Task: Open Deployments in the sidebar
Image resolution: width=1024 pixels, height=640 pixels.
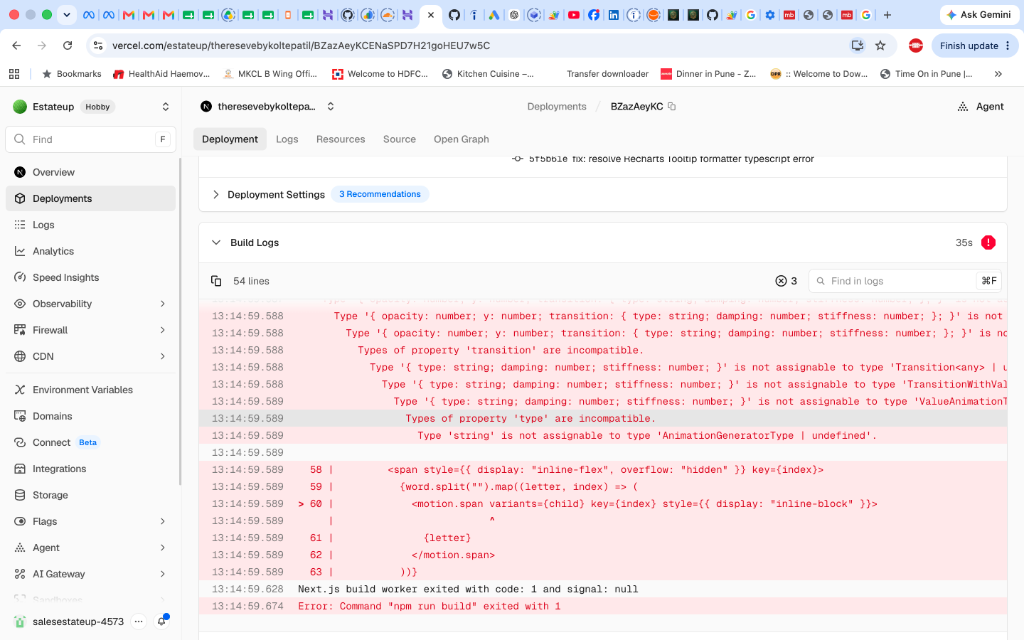Action: (90, 199)
